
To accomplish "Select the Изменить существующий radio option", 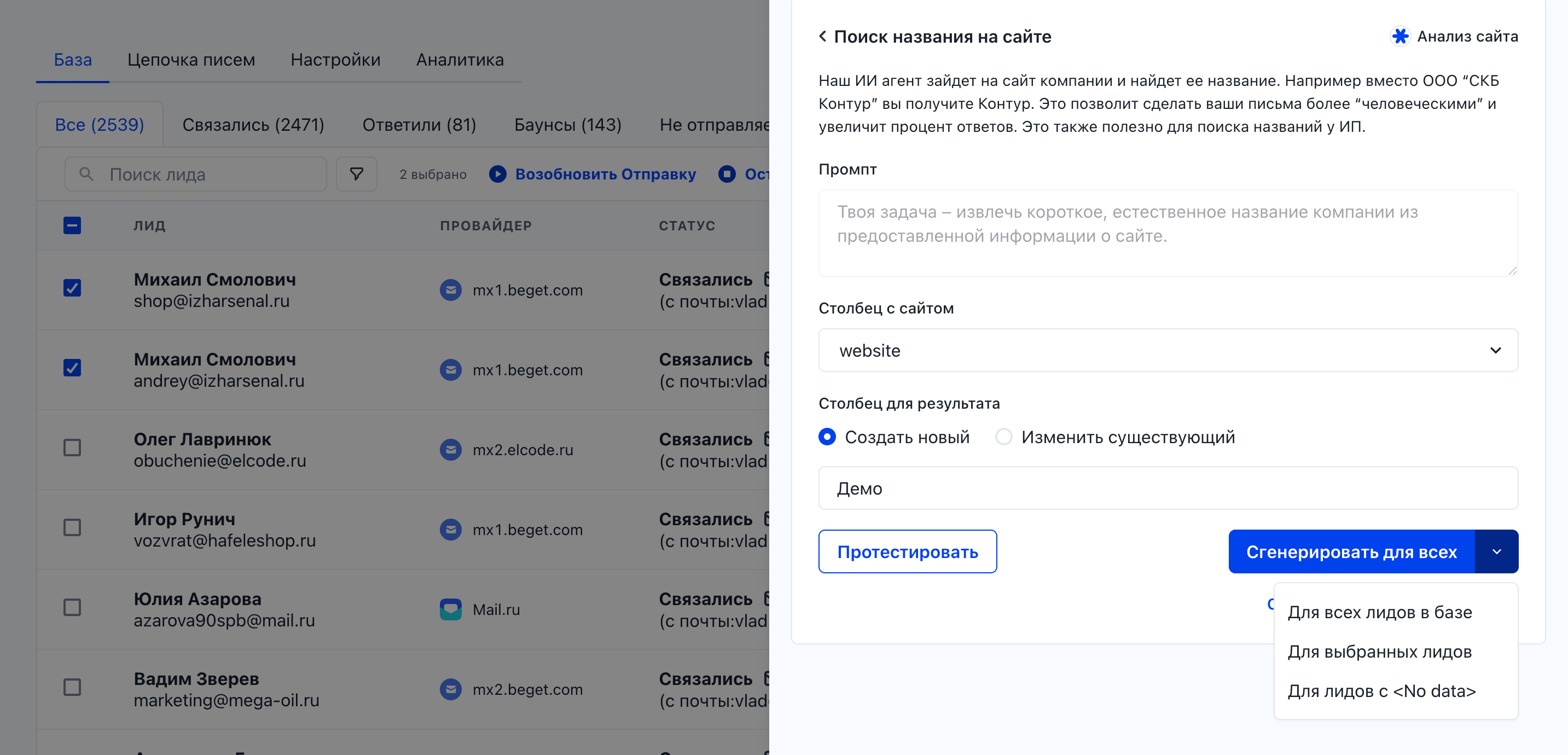I will pos(1004,437).
